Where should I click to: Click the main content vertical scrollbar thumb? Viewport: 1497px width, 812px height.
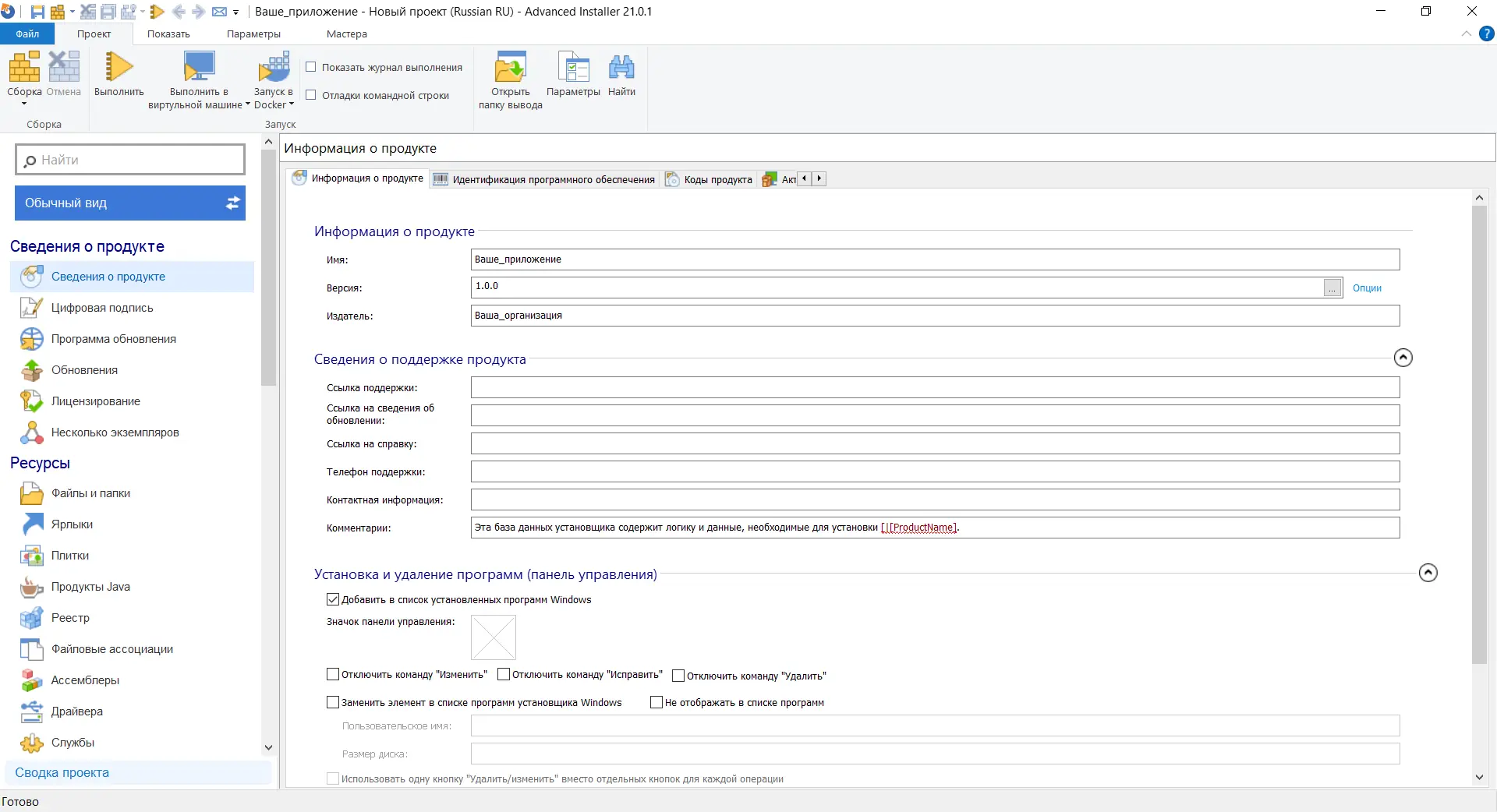(1479, 435)
